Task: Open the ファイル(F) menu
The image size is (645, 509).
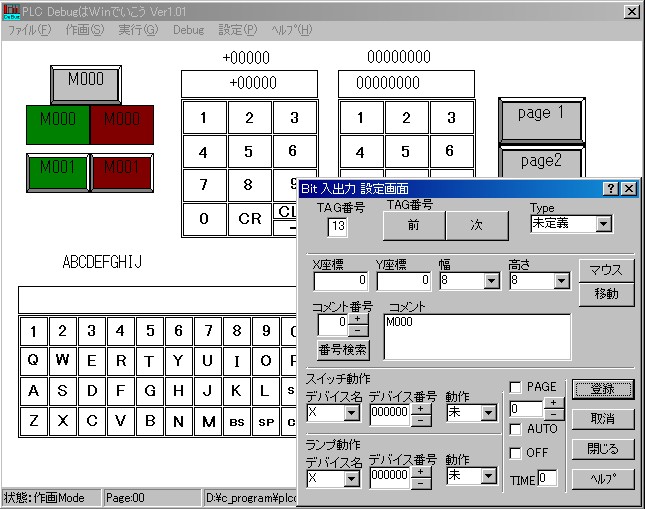Action: pyautogui.click(x=29, y=30)
